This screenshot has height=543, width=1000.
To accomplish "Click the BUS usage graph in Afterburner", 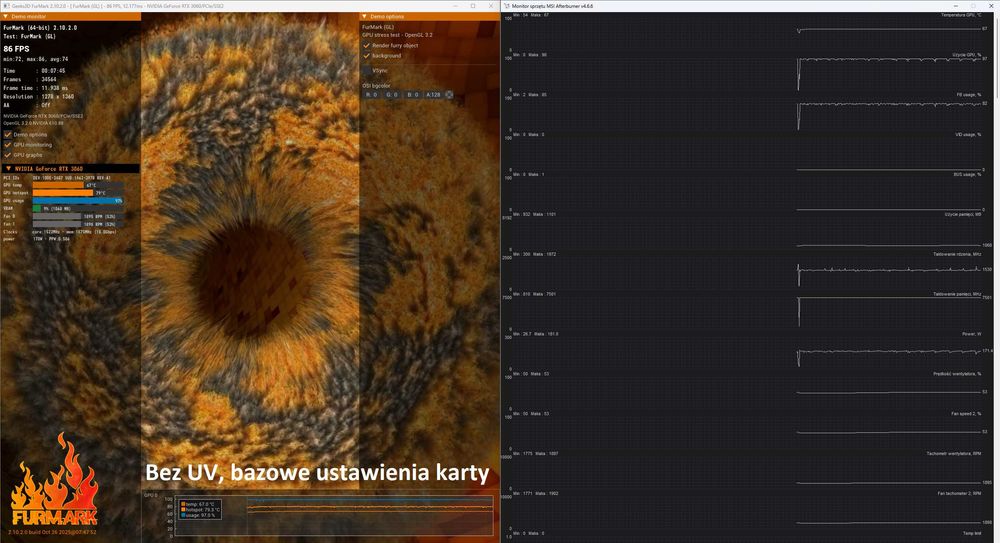I will coord(747,193).
